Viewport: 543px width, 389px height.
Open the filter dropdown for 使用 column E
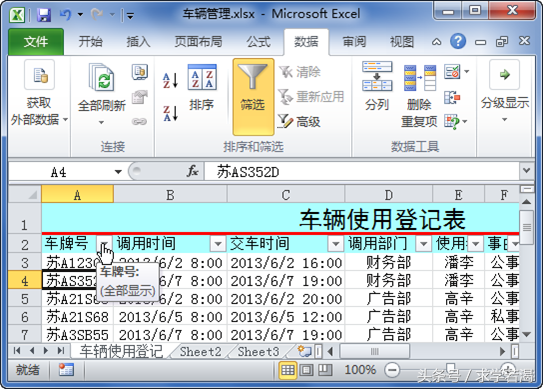(x=476, y=244)
